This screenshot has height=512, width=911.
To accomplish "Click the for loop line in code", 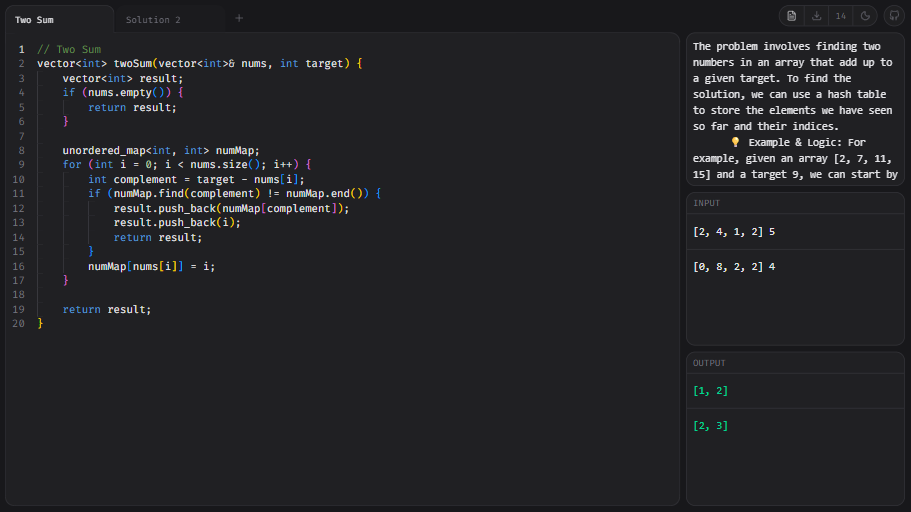I will point(186,164).
